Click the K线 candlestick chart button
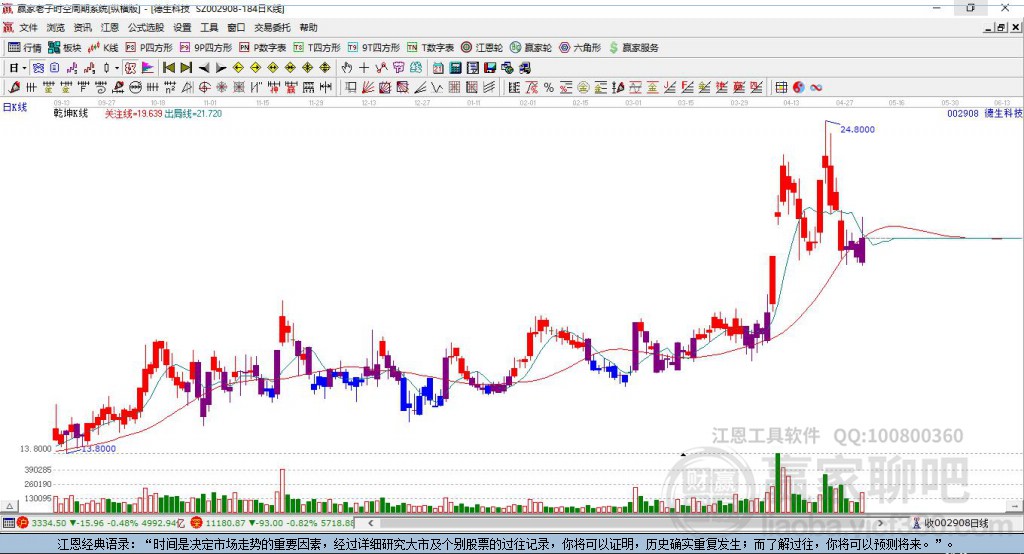This screenshot has height=554, width=1024. (104, 47)
